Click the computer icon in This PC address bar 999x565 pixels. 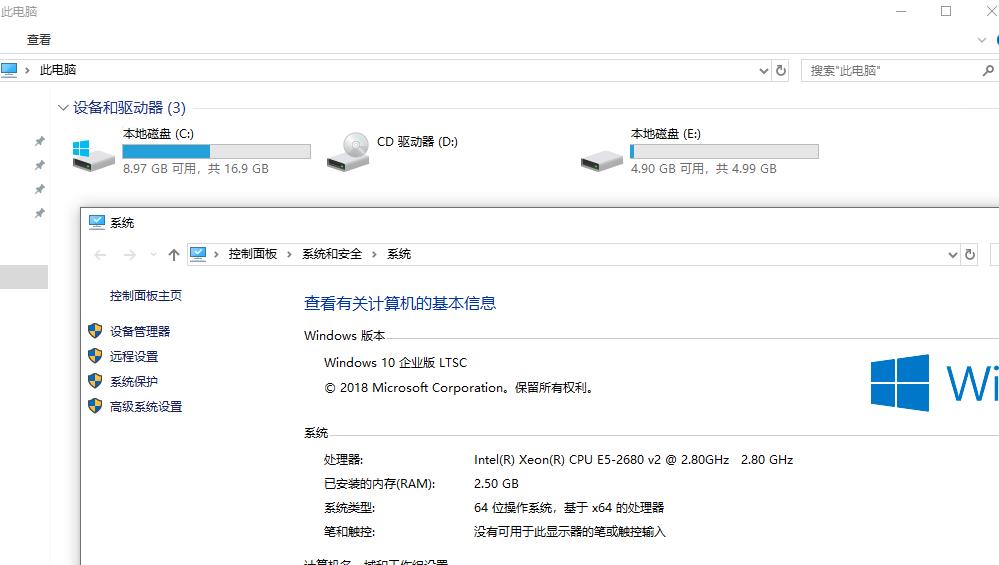(9, 70)
